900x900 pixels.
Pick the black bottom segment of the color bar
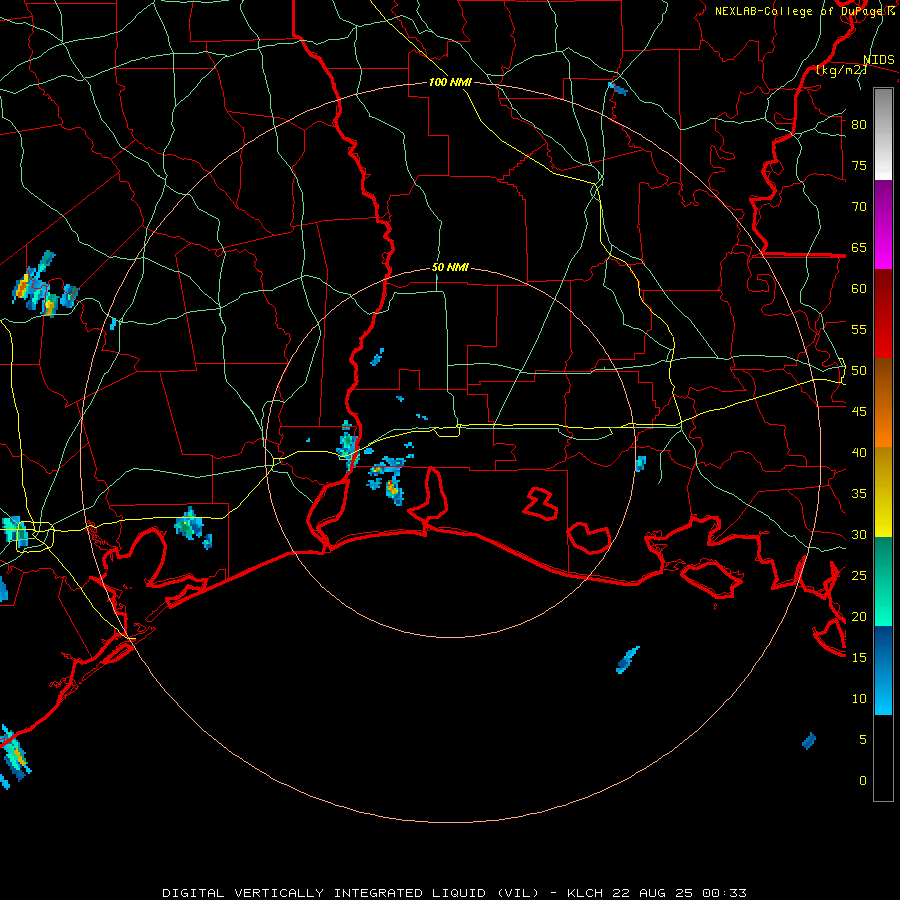coord(883,758)
